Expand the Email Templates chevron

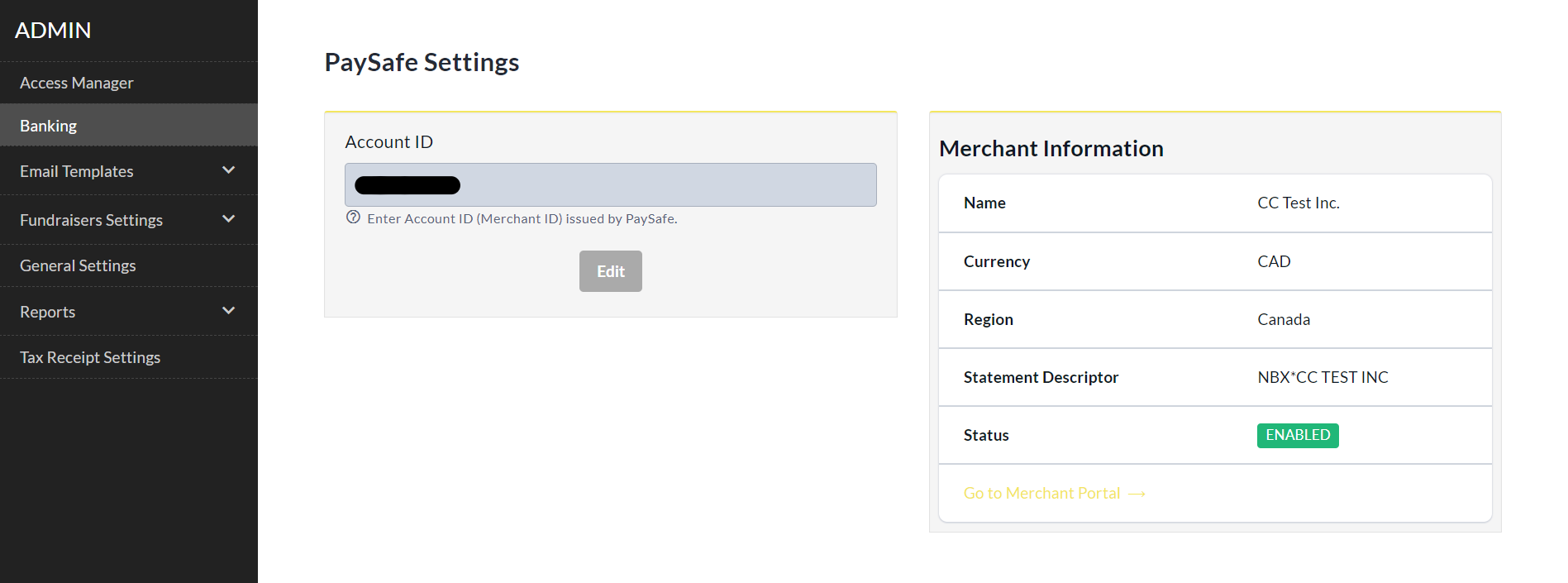pos(229,170)
